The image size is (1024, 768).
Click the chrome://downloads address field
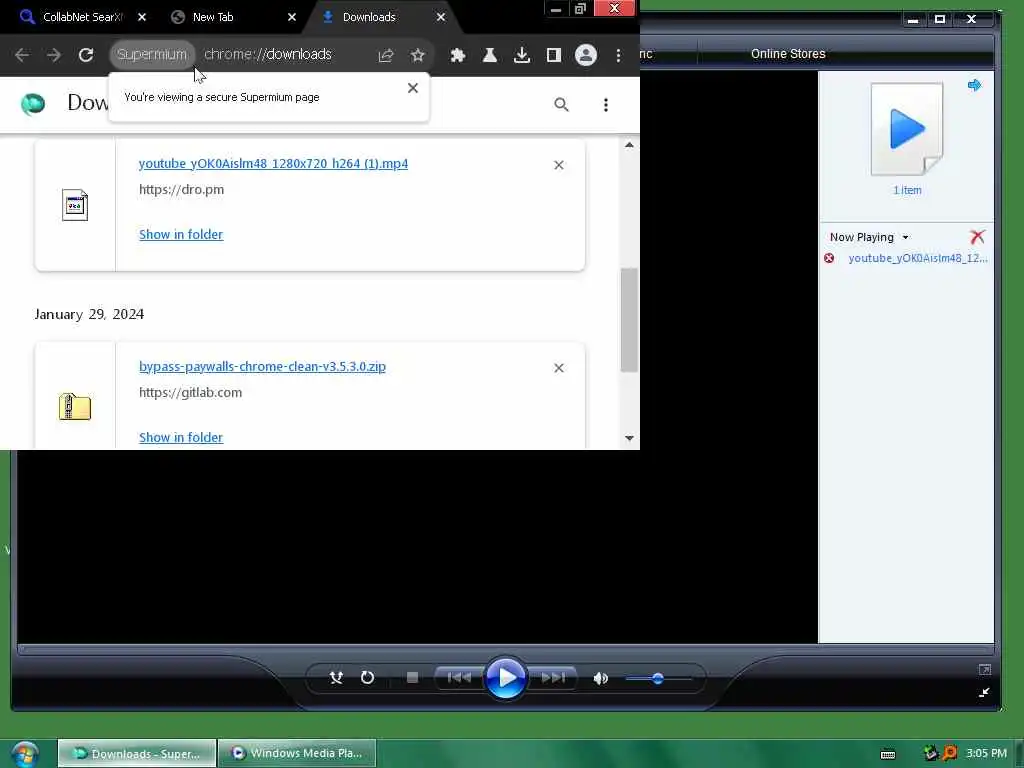(268, 55)
